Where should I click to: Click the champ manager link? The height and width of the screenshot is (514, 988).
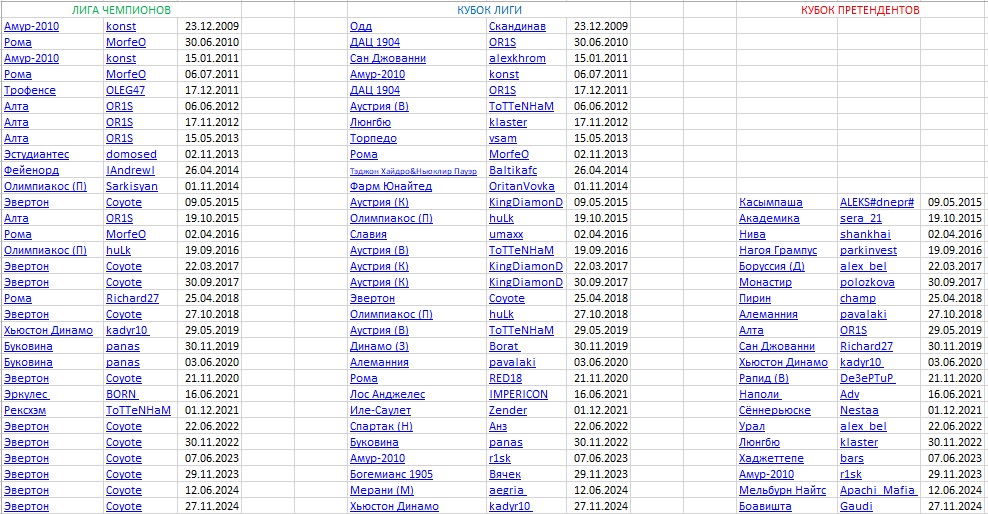click(858, 299)
